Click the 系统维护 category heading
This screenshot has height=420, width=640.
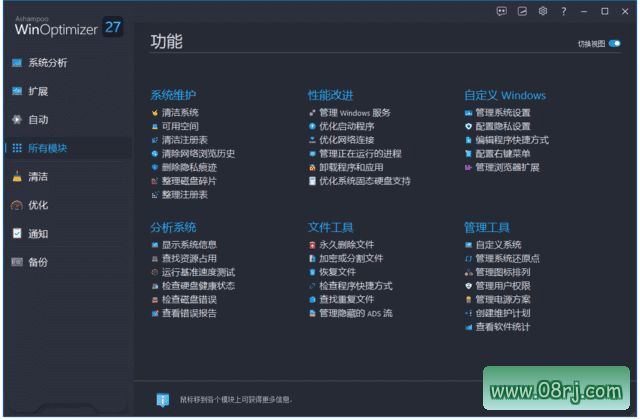click(x=173, y=95)
